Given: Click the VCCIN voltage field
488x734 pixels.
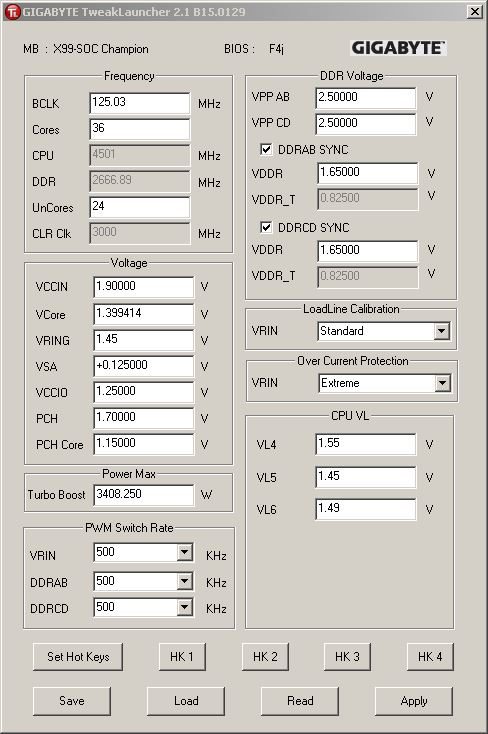Looking at the screenshot, I should pos(143,286).
